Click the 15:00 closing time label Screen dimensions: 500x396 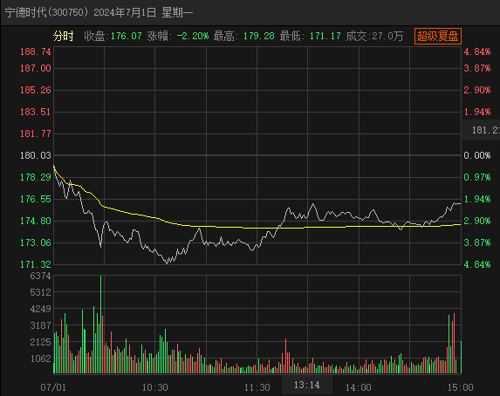460,388
